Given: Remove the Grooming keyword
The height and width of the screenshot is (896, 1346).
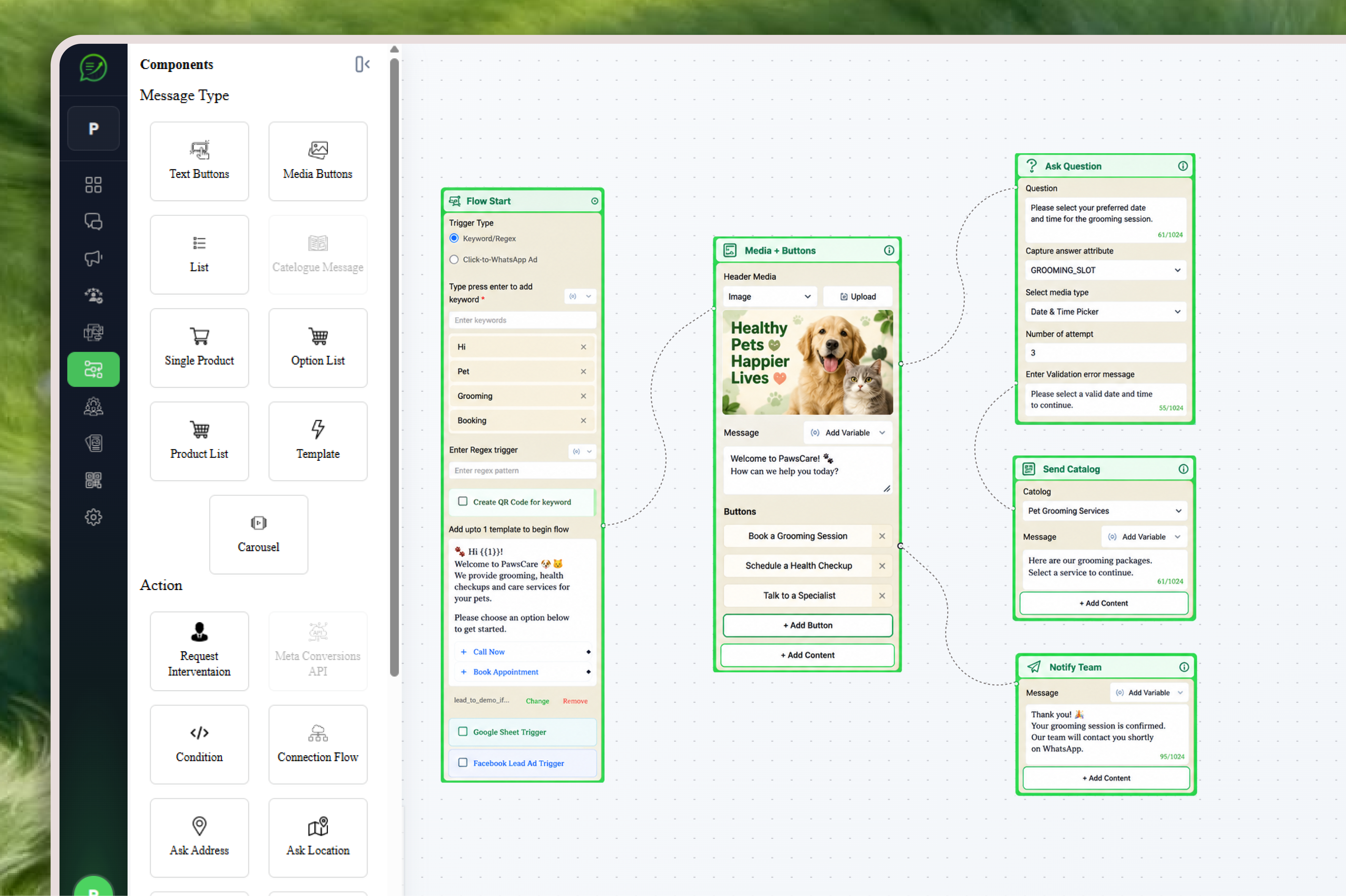Looking at the screenshot, I should 583,396.
